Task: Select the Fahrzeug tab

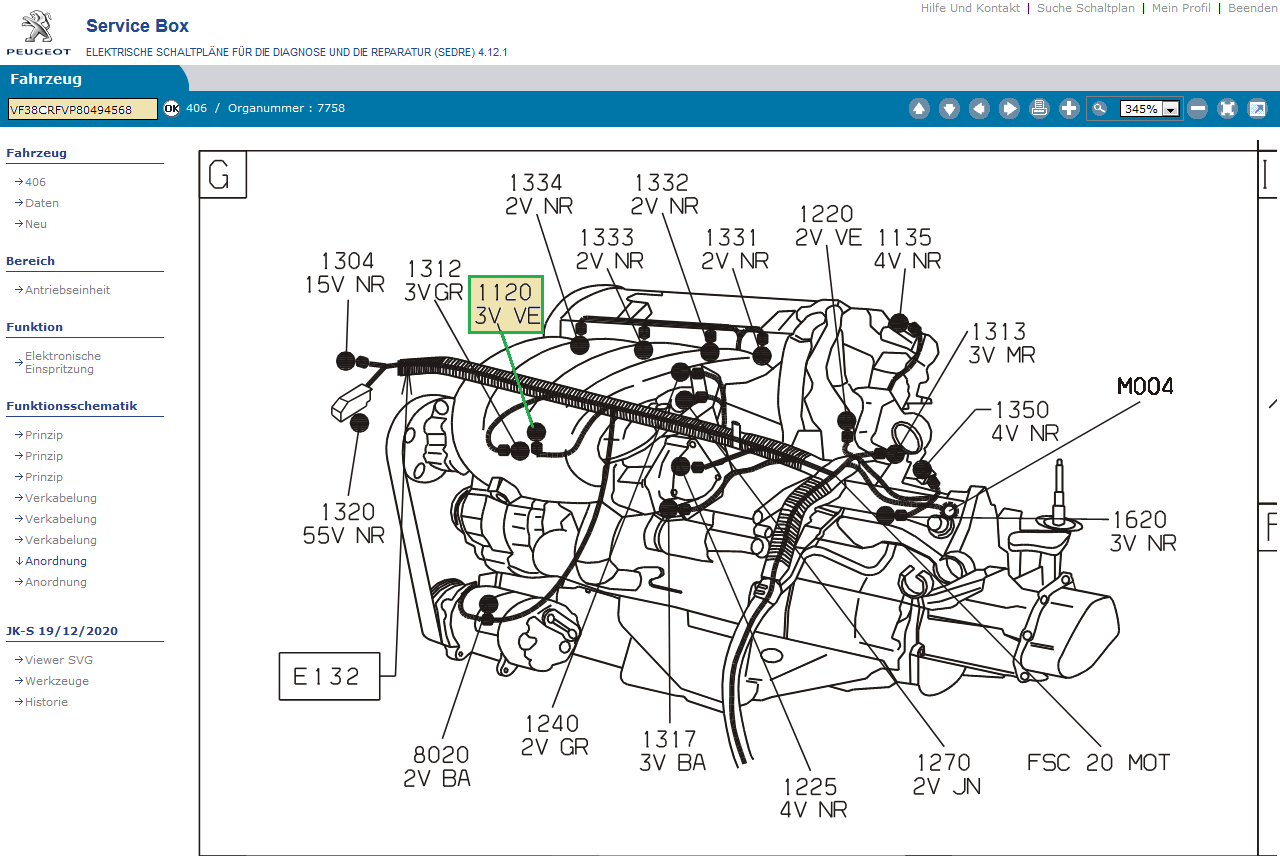Action: (46, 79)
